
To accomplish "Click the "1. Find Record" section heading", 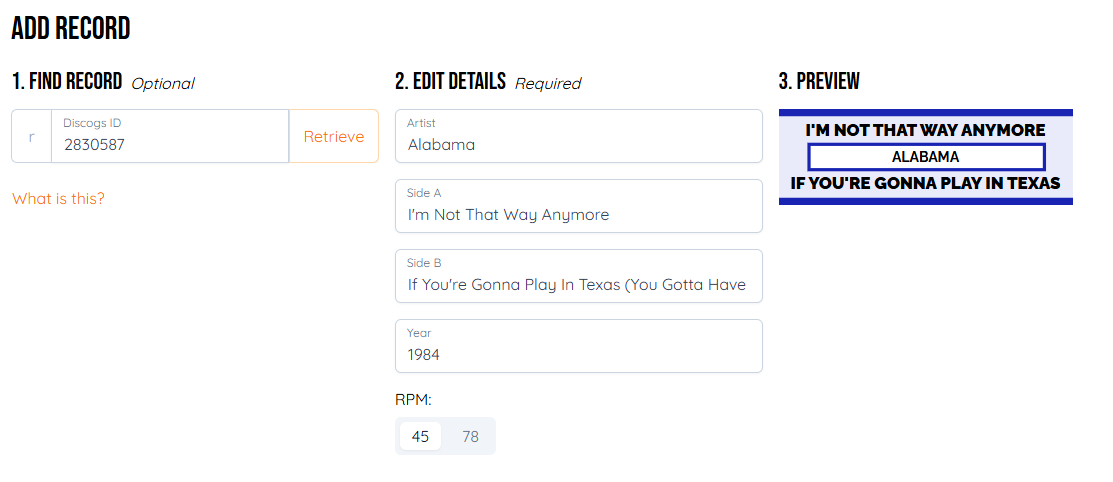I will coord(67,81).
